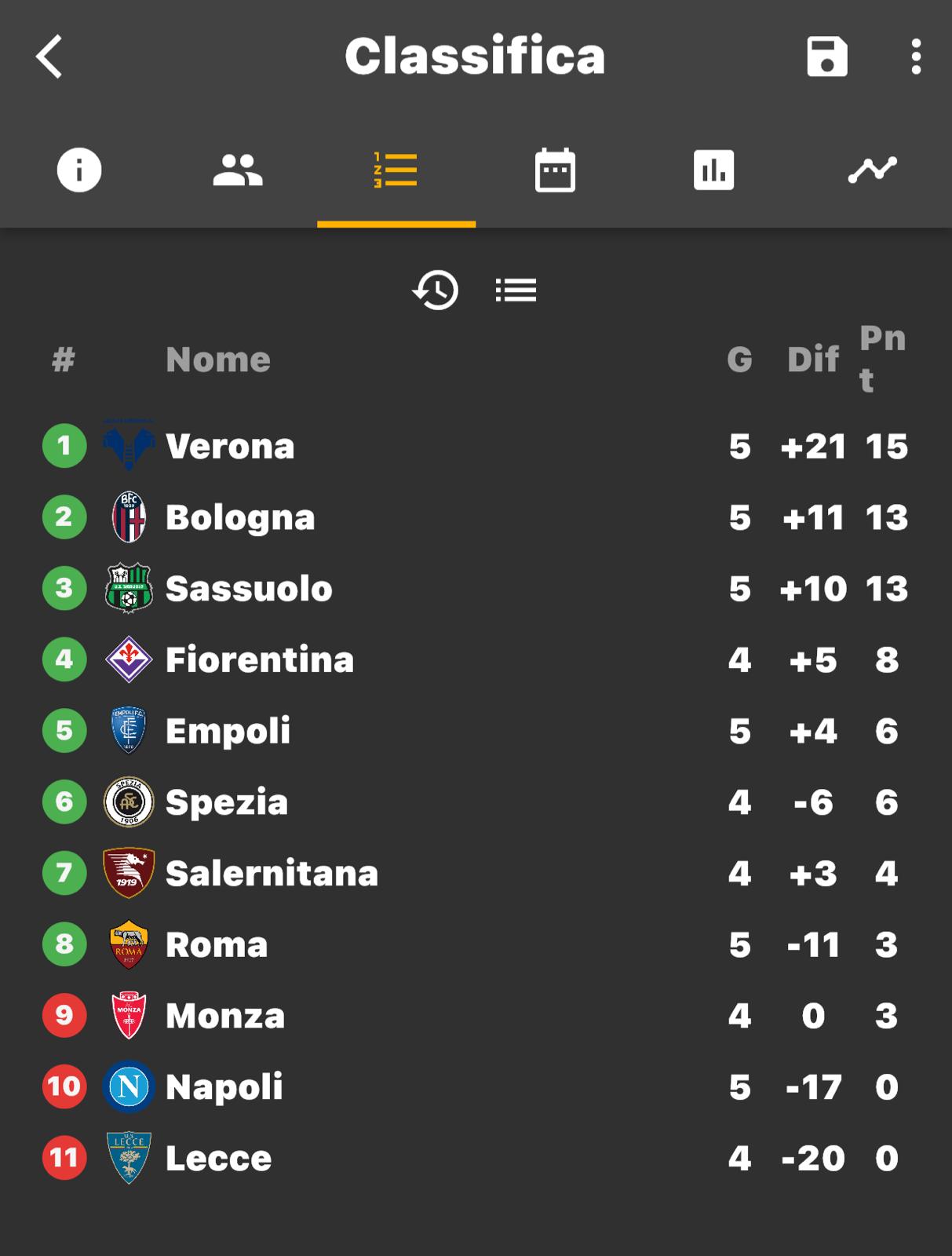952x1256 pixels.
Task: Select the numbered standings list tab
Action: click(396, 170)
